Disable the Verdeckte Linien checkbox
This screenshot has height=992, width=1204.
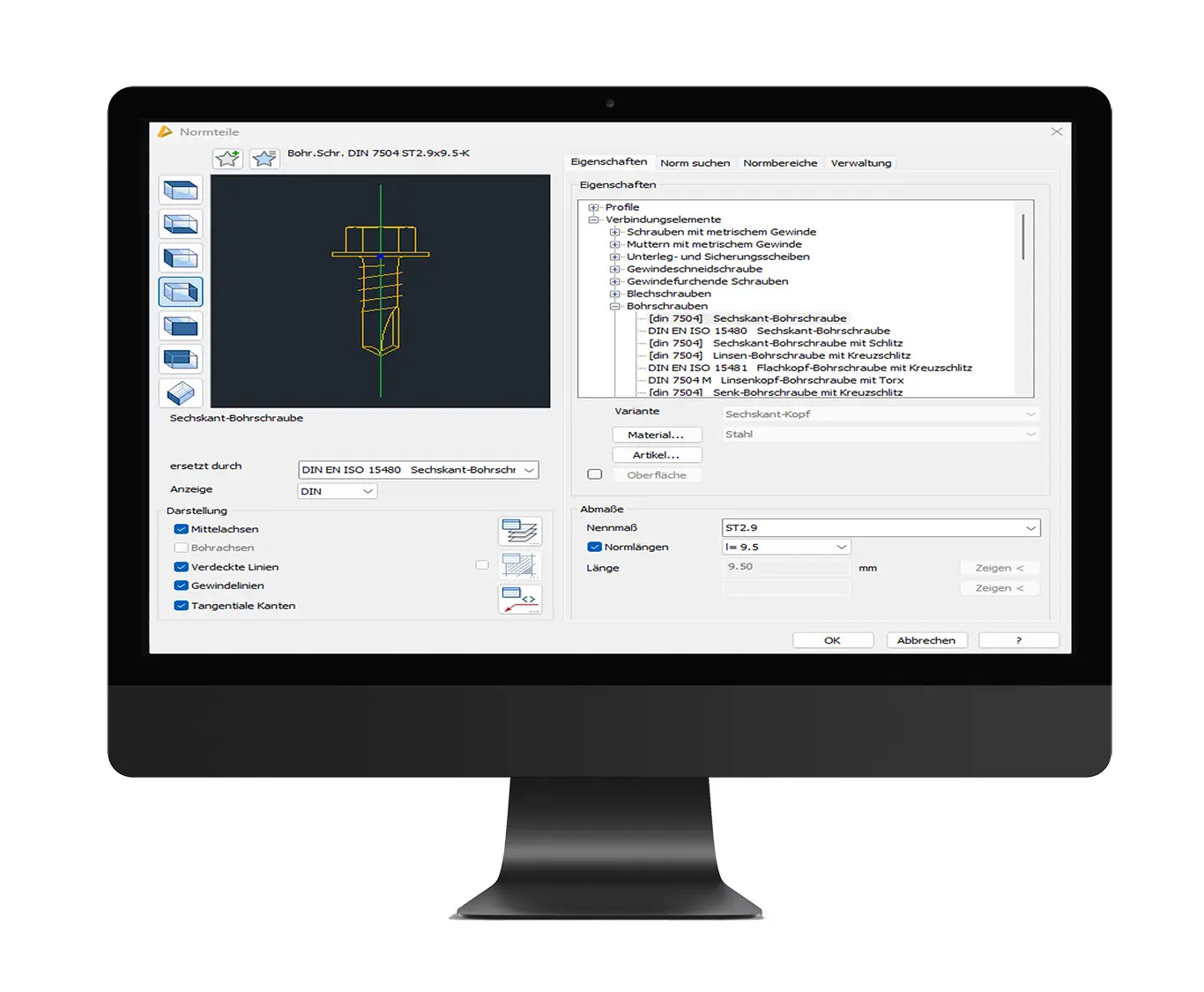tap(181, 567)
